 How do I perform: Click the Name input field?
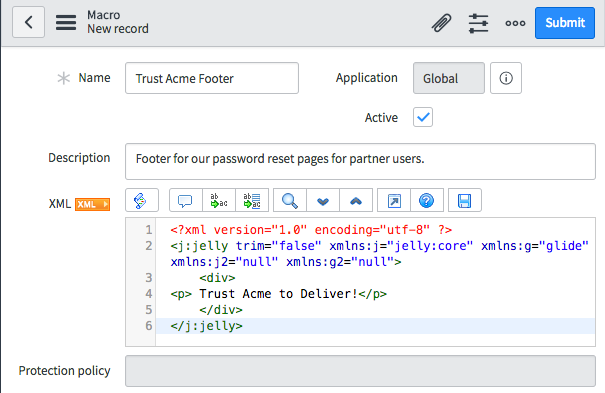tap(212, 78)
